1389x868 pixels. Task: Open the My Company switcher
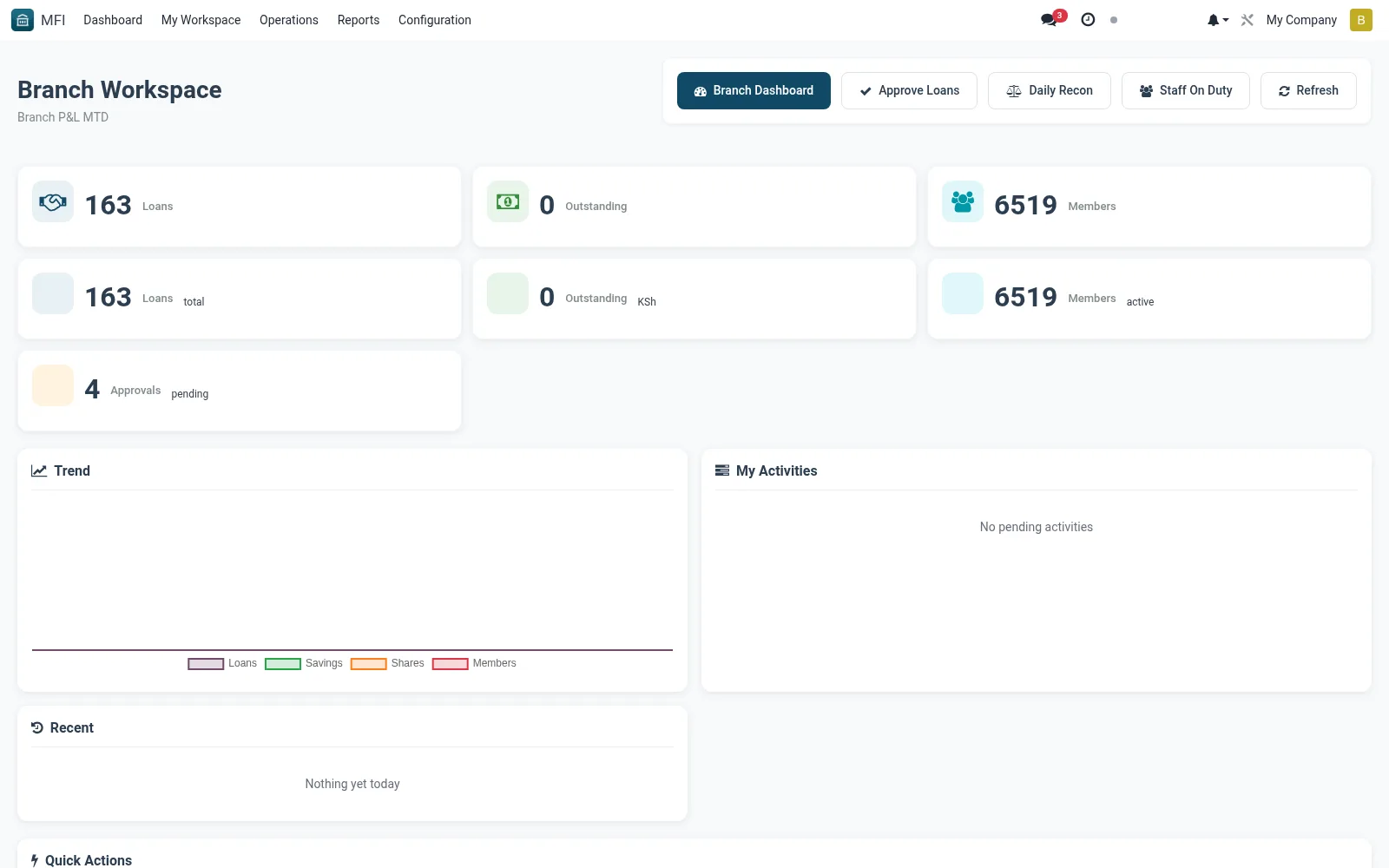[1301, 20]
